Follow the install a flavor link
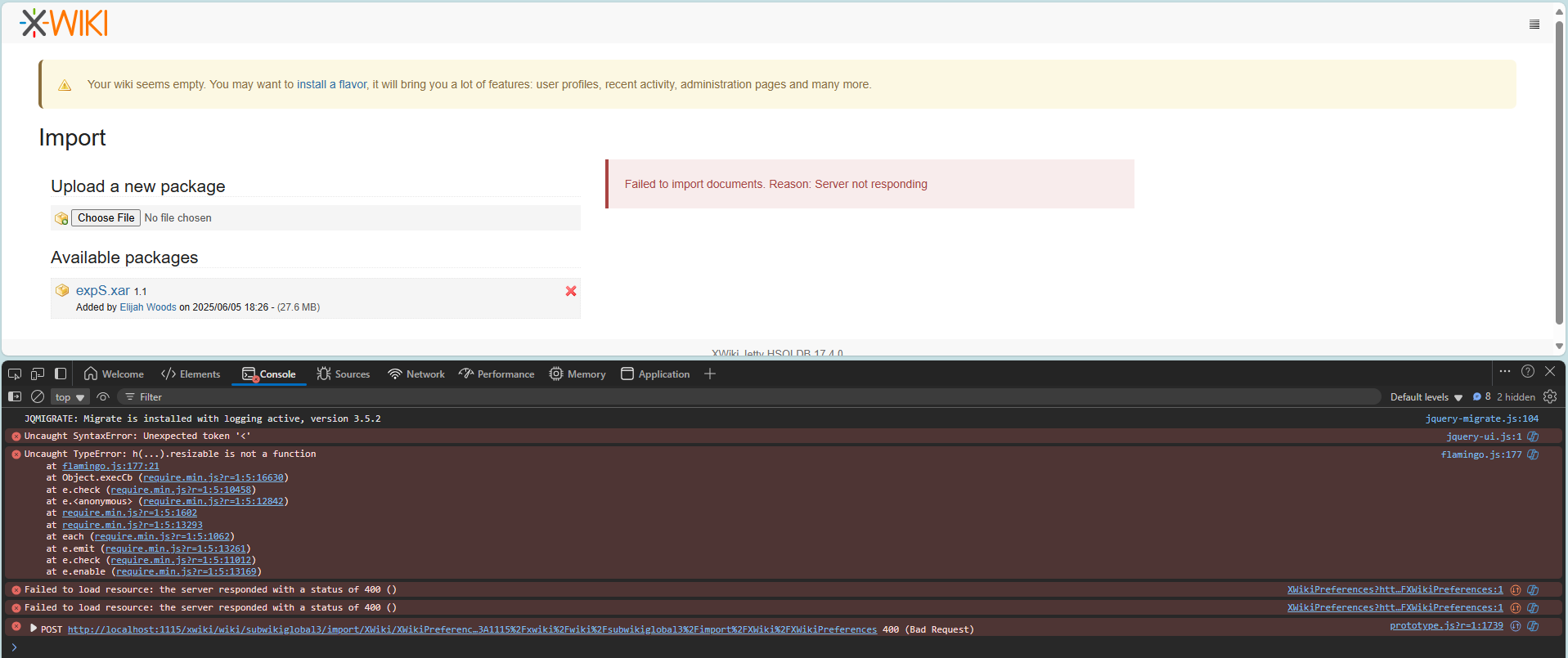Screen dimensions: 1568x658 pyautogui.click(x=332, y=84)
